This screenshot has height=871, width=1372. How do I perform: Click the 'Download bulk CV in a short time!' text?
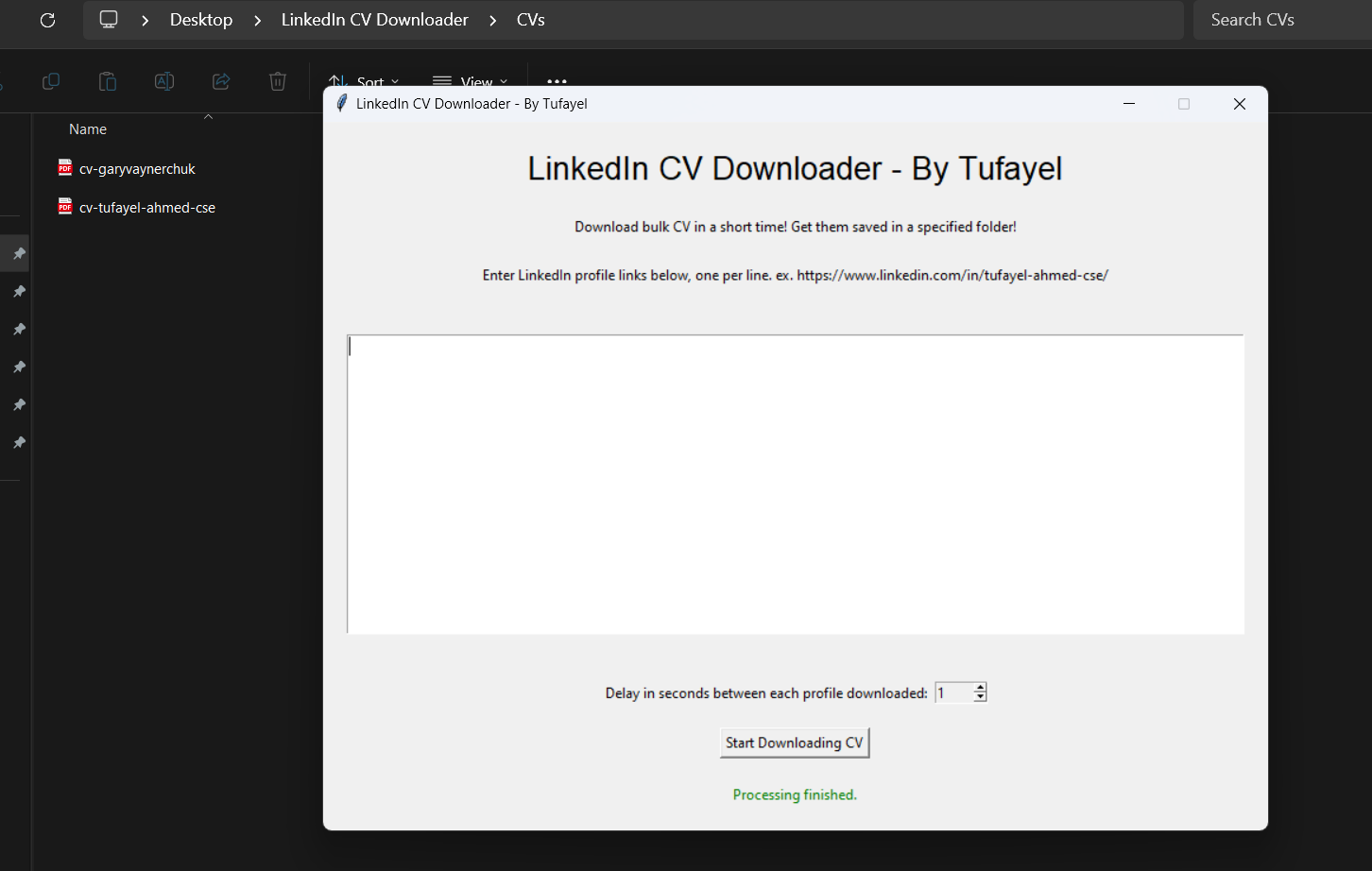[x=680, y=227]
